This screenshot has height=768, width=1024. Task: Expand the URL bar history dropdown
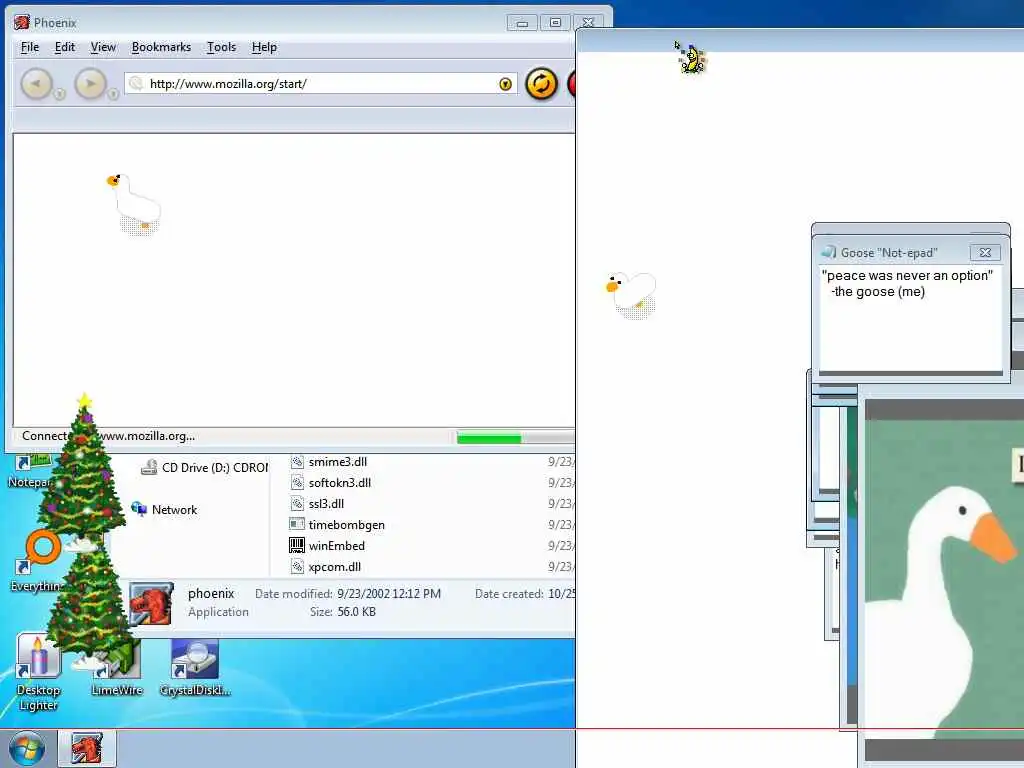[505, 84]
